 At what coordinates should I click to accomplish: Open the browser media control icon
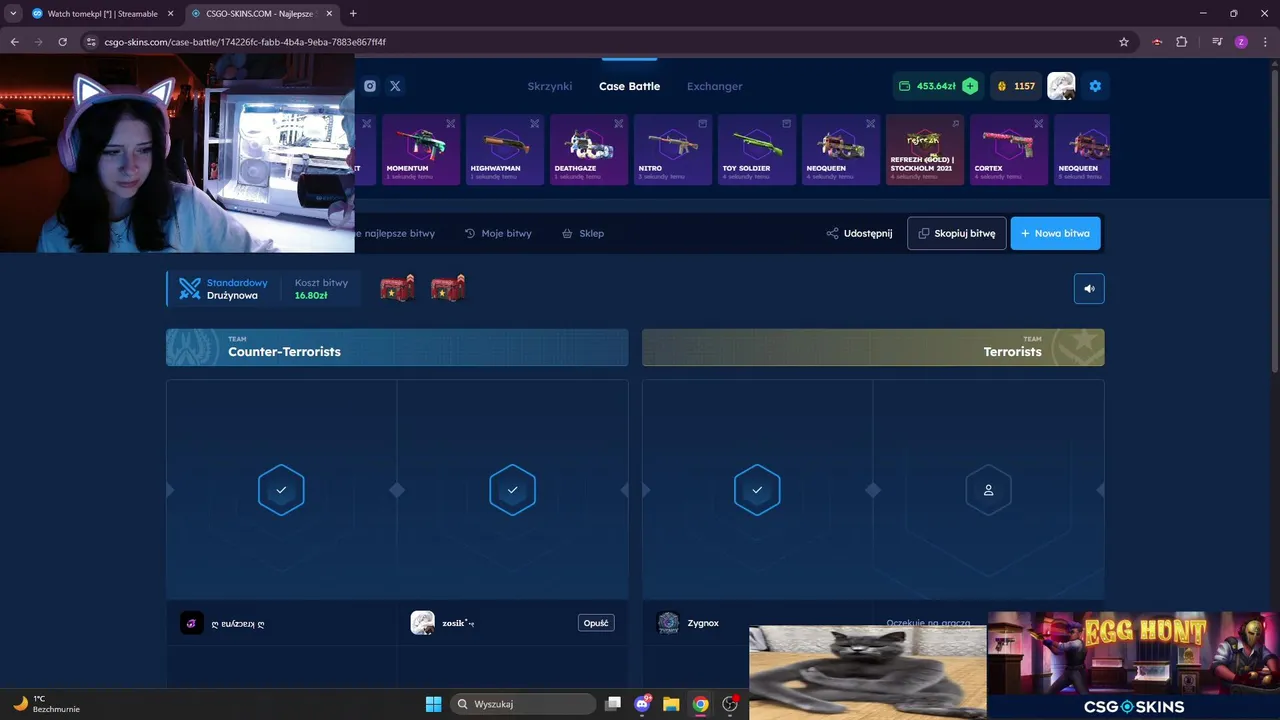tap(1217, 42)
